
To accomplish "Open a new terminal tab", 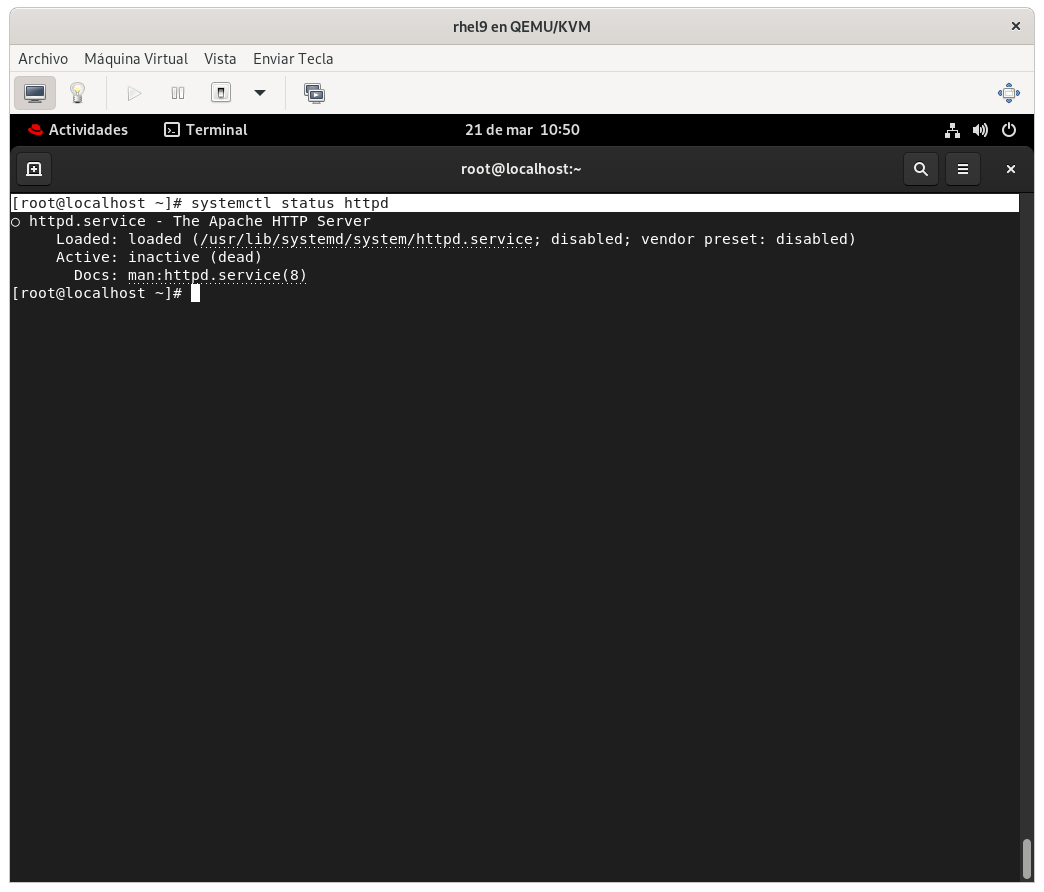I will (x=33, y=169).
